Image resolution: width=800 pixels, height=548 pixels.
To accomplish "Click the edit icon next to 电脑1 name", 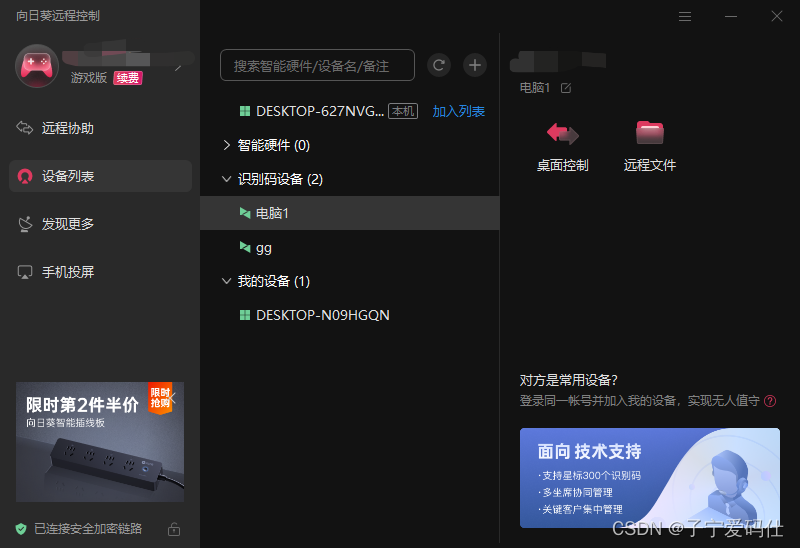I will (x=565, y=88).
